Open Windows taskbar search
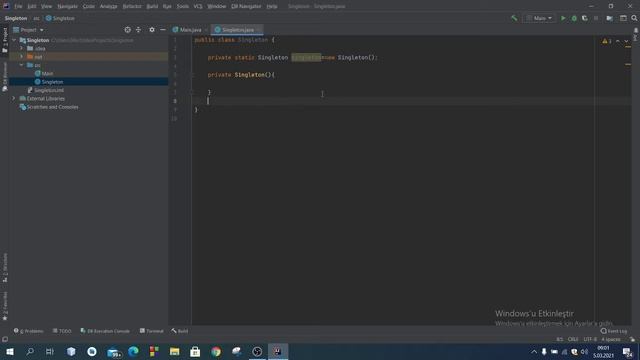Image resolution: width=640 pixels, height=360 pixels. [x=30, y=351]
